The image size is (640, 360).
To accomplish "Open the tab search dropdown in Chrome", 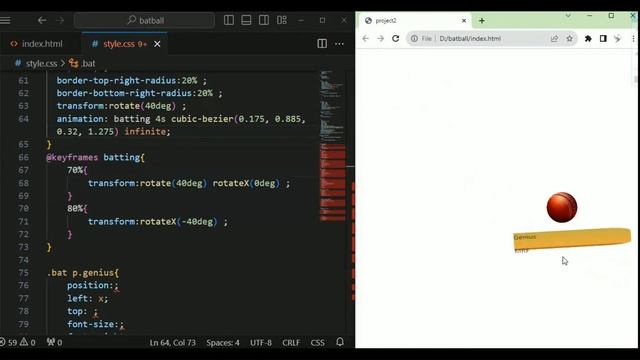I will pyautogui.click(x=568, y=16).
